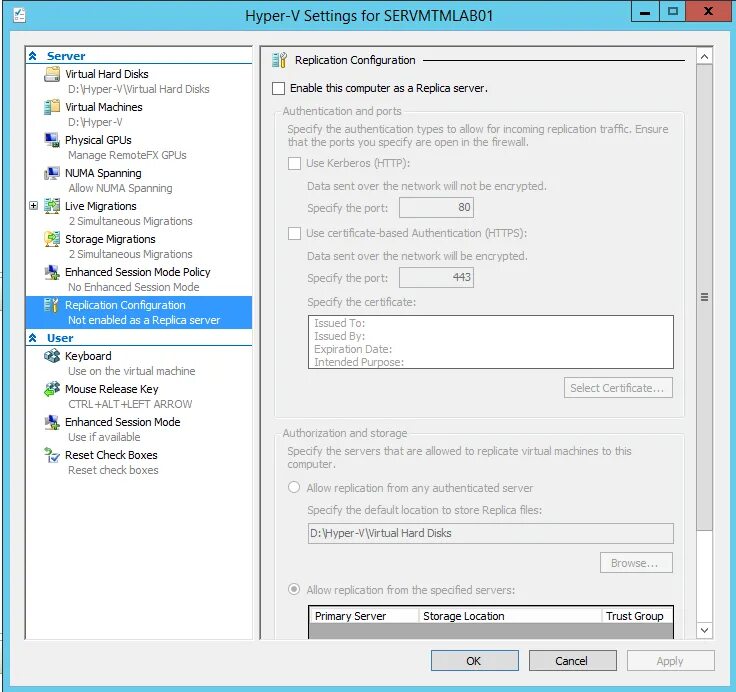Click the Reset Check Boxes icon
Screen dimensions: 736x692
point(52,455)
